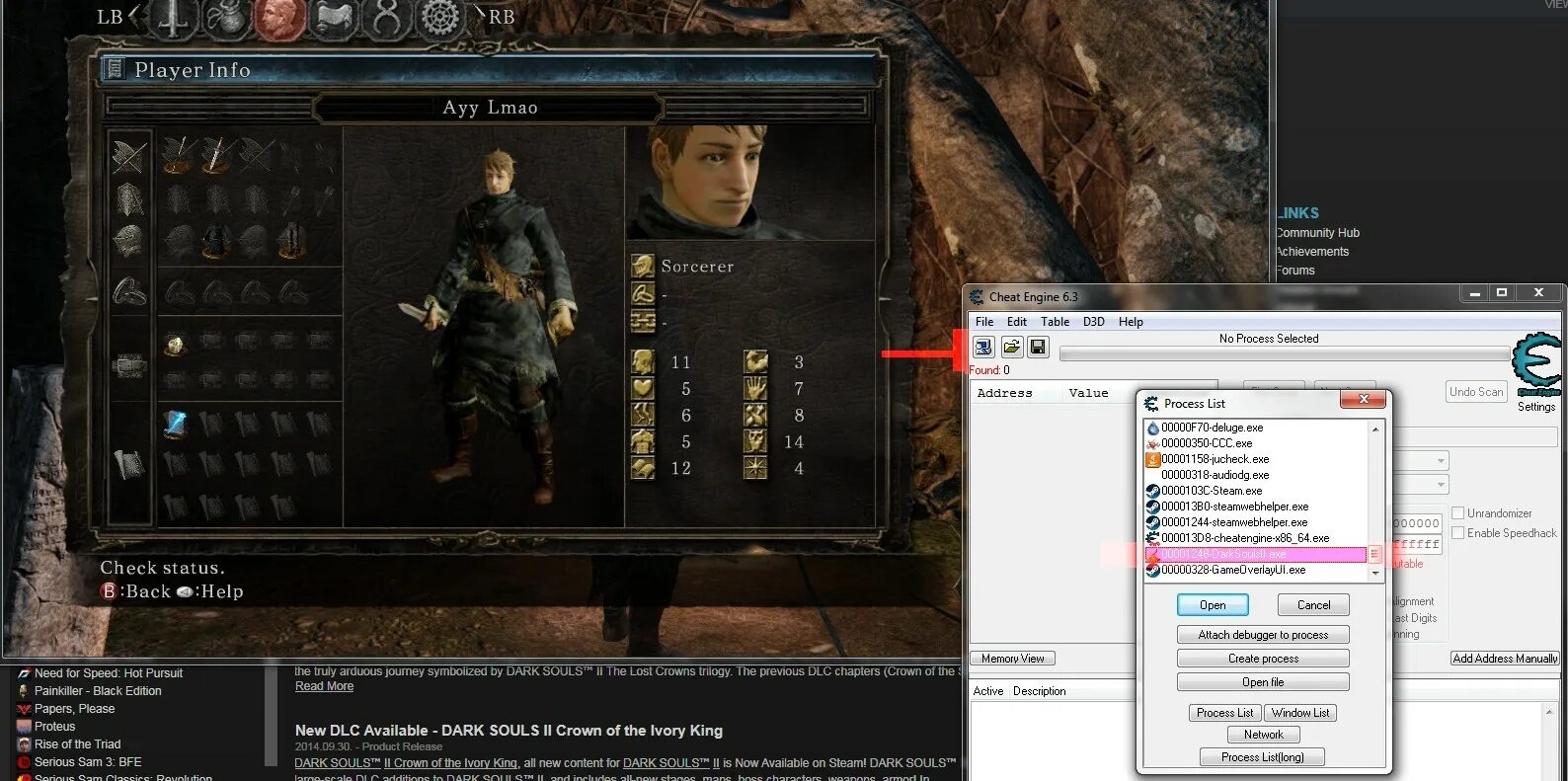Click the Window List button
The image size is (1568, 781).
pyautogui.click(x=1300, y=713)
